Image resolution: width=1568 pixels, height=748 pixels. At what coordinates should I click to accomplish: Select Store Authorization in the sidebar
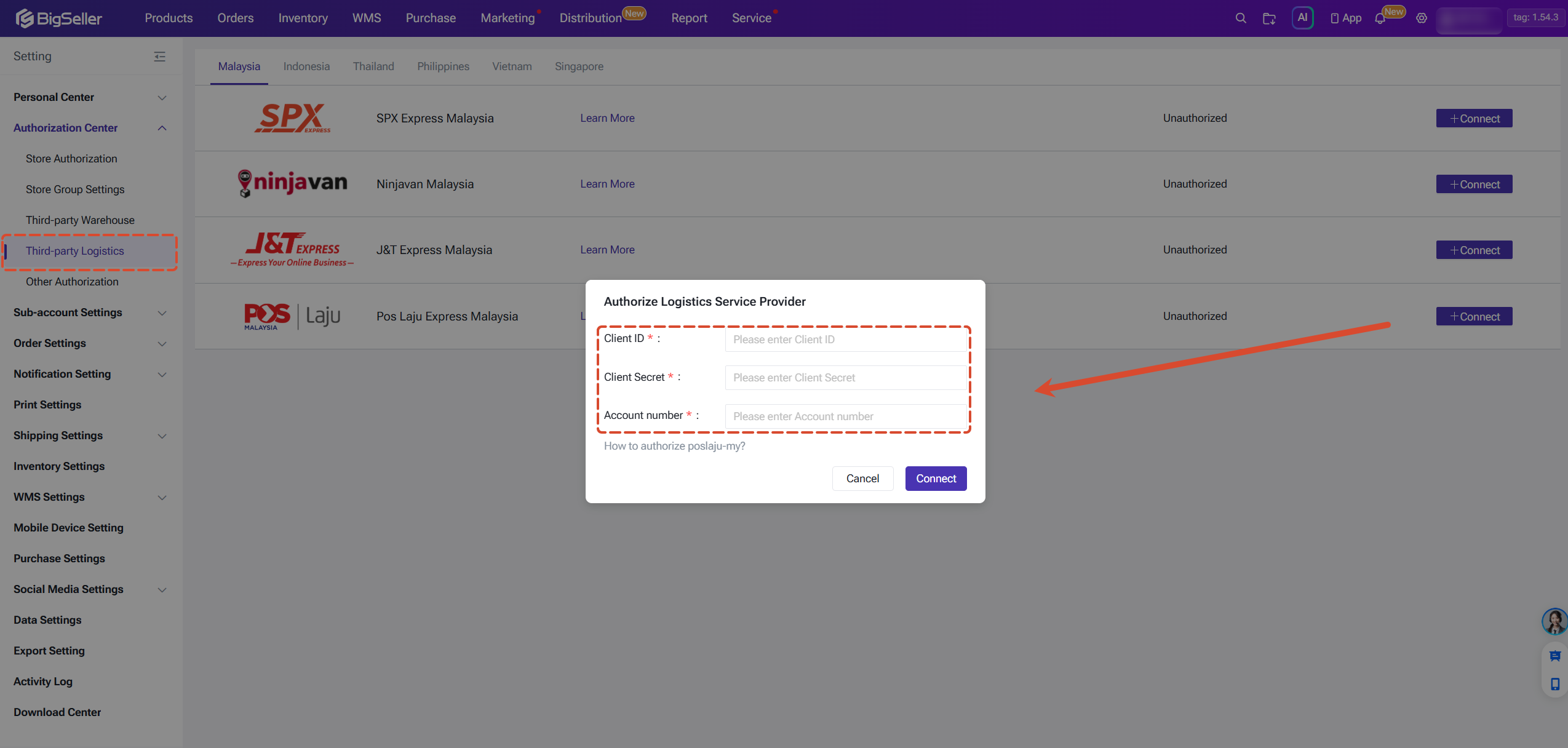pyautogui.click(x=71, y=159)
